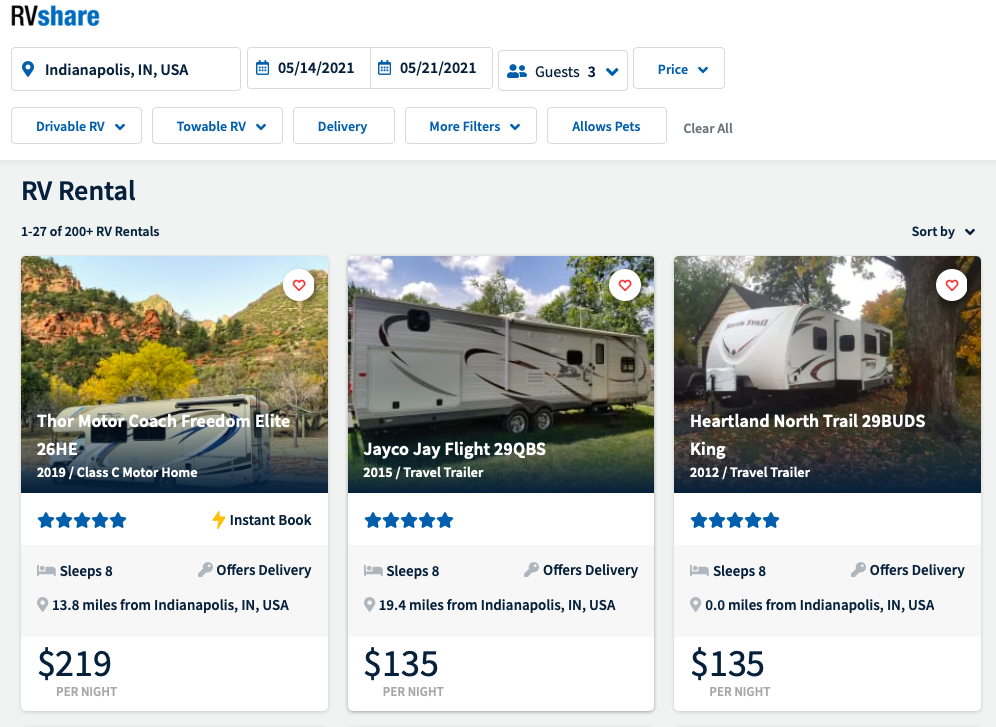996x727 pixels.
Task: Open the Price filter dropdown
Action: click(x=679, y=69)
